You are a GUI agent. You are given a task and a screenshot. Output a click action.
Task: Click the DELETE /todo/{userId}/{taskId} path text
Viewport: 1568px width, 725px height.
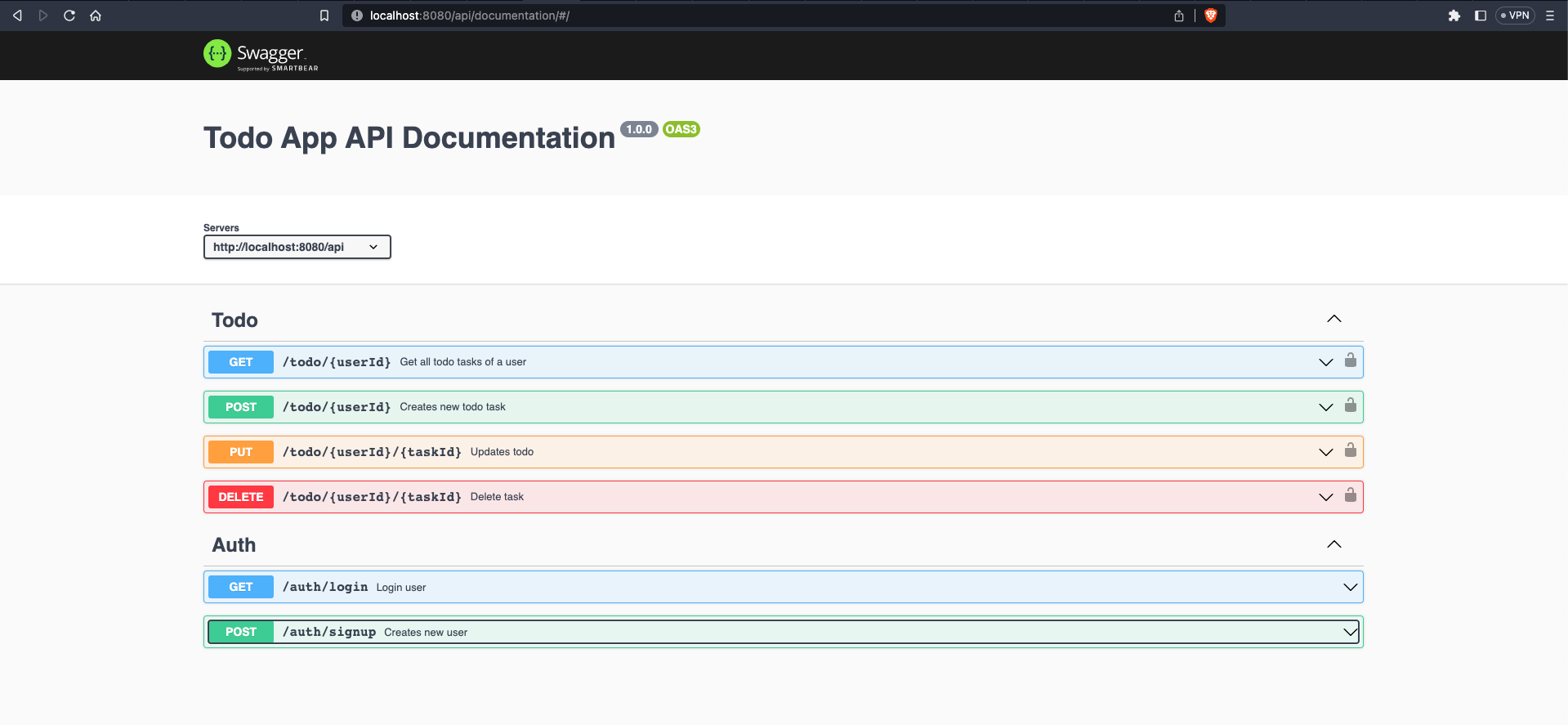coord(372,497)
